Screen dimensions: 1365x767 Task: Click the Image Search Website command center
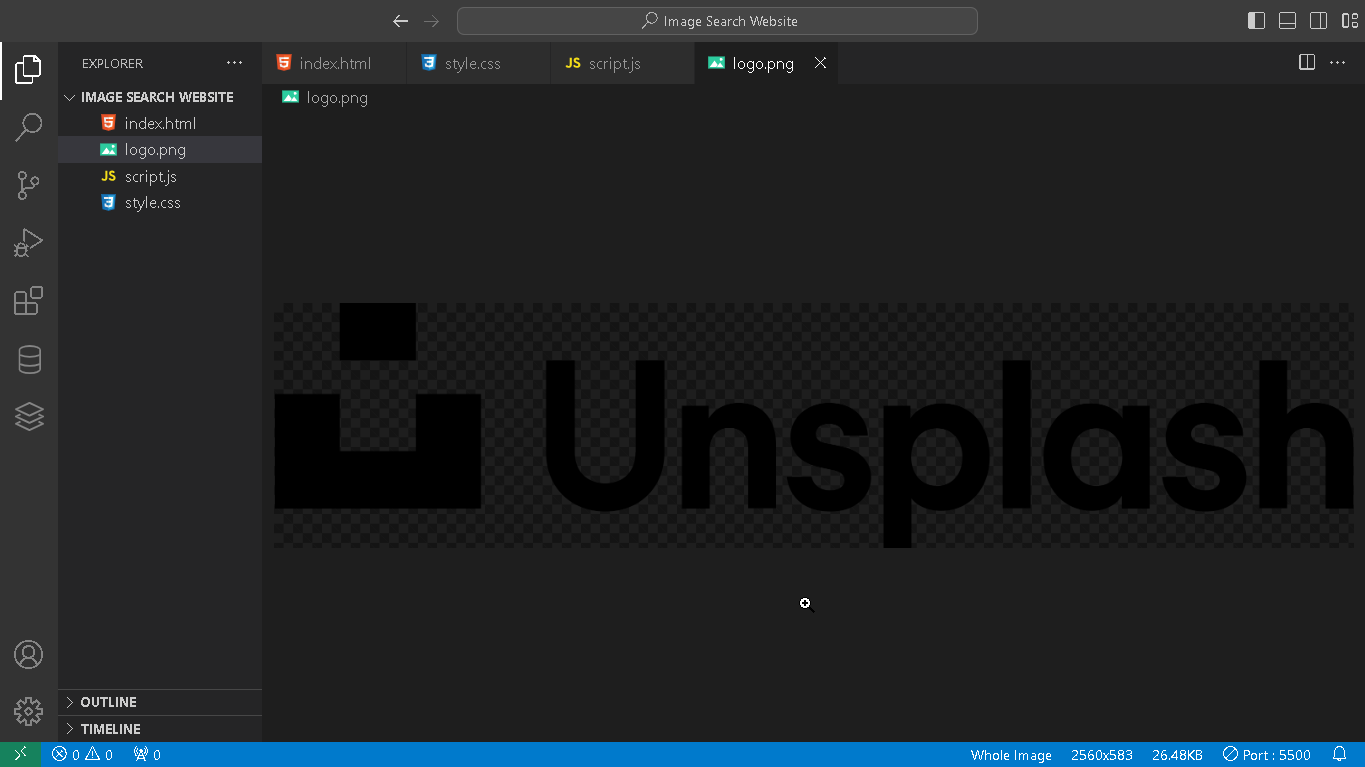(x=717, y=21)
